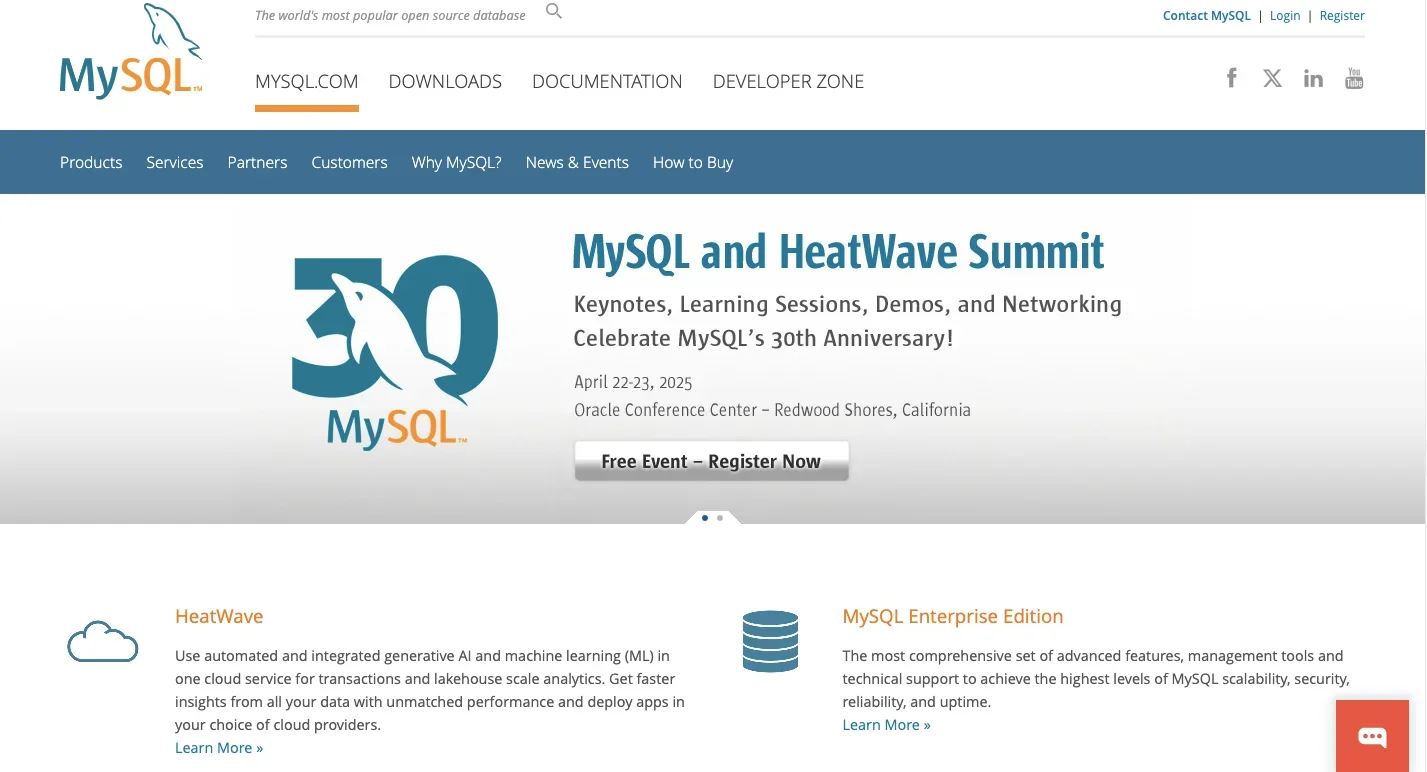Click the MySQL dolphin logo
This screenshot has height=772, width=1427.
pyautogui.click(x=131, y=53)
